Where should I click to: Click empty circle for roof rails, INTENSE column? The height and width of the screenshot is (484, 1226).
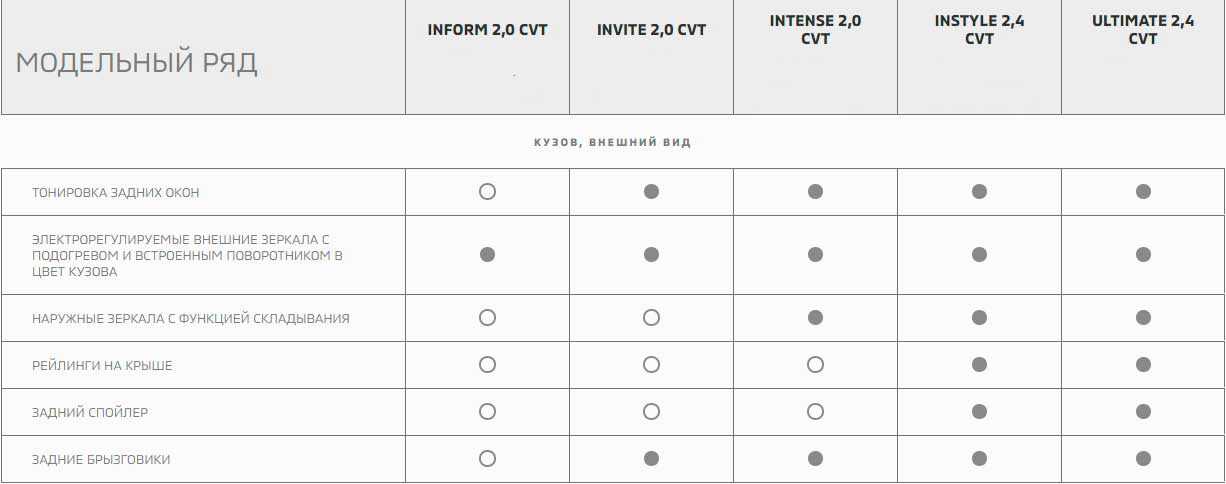click(x=815, y=365)
